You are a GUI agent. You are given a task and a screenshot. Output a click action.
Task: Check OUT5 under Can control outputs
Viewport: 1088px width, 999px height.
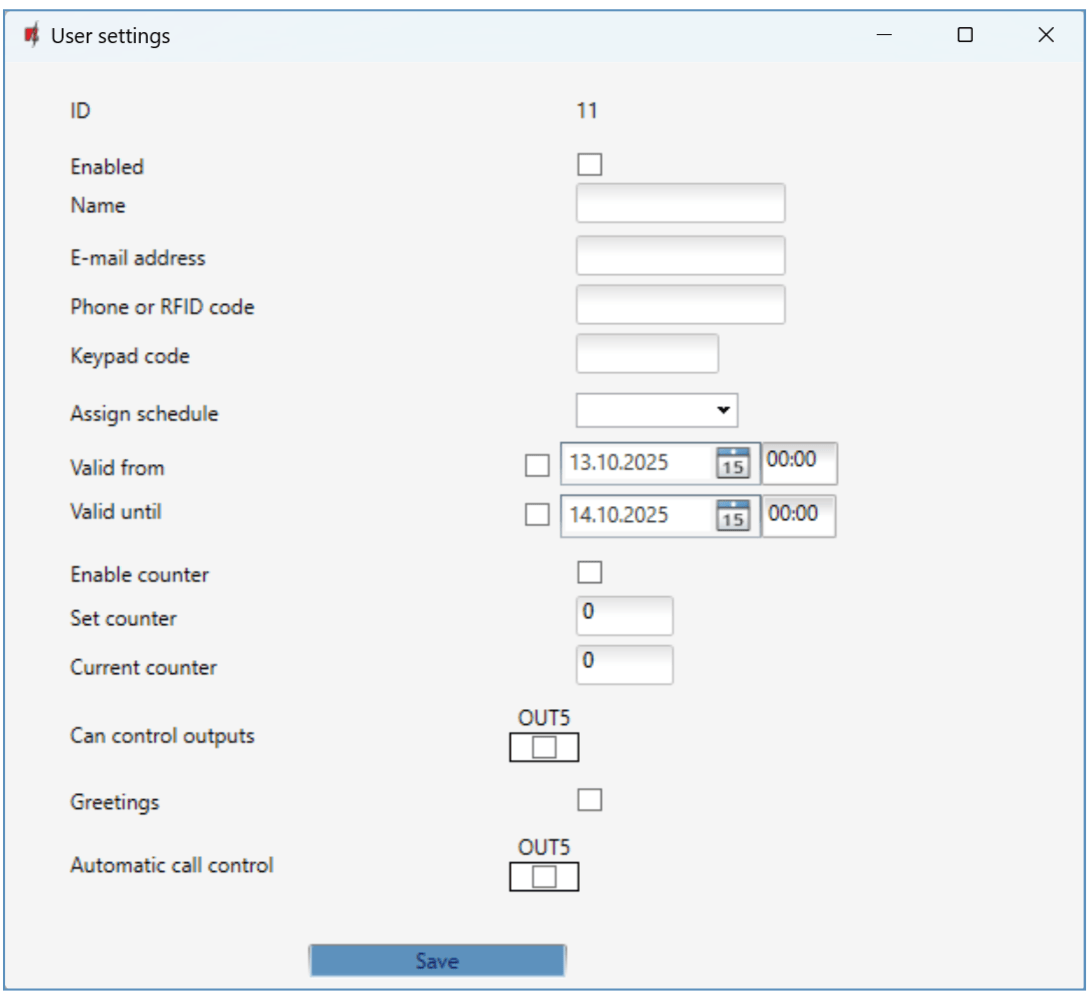[544, 747]
